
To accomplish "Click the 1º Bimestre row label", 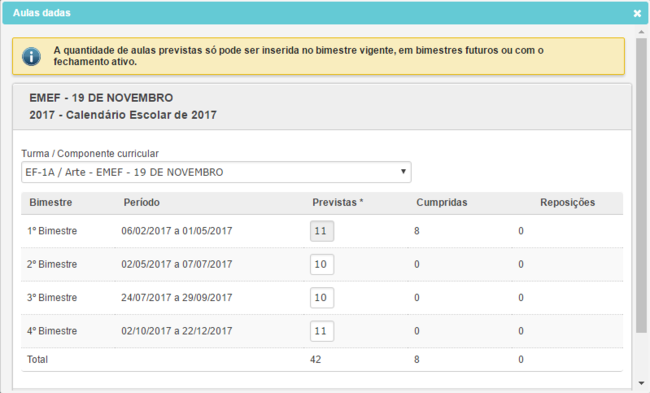I will point(52,231).
